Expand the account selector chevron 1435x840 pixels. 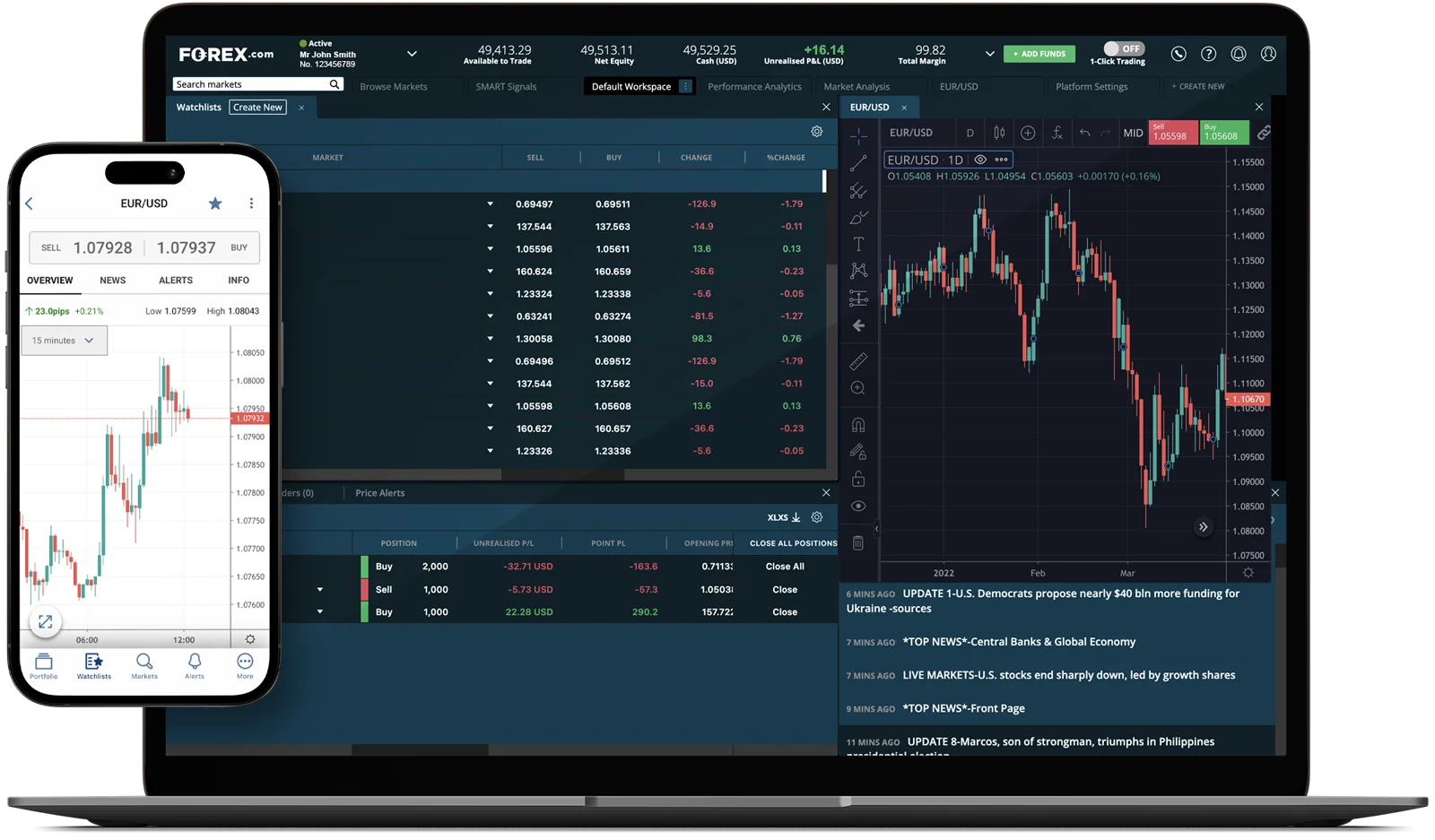(x=412, y=54)
